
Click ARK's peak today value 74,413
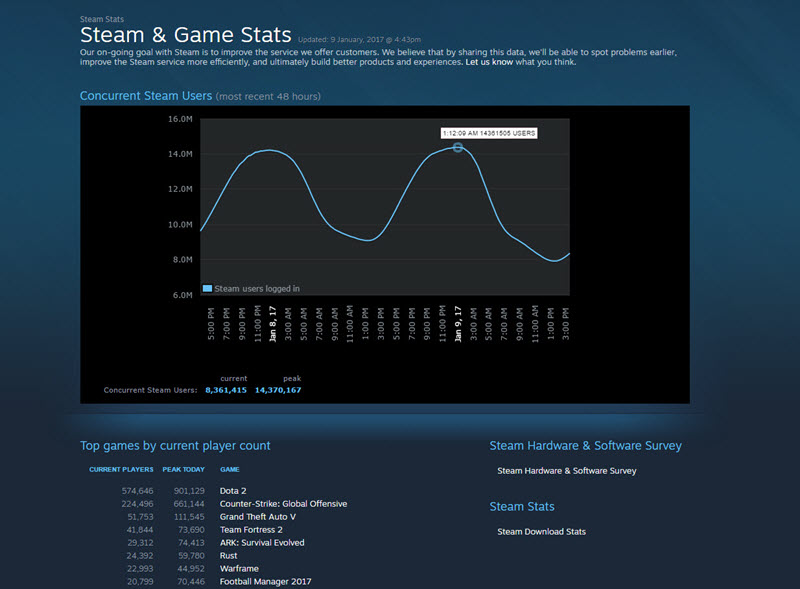click(x=191, y=543)
